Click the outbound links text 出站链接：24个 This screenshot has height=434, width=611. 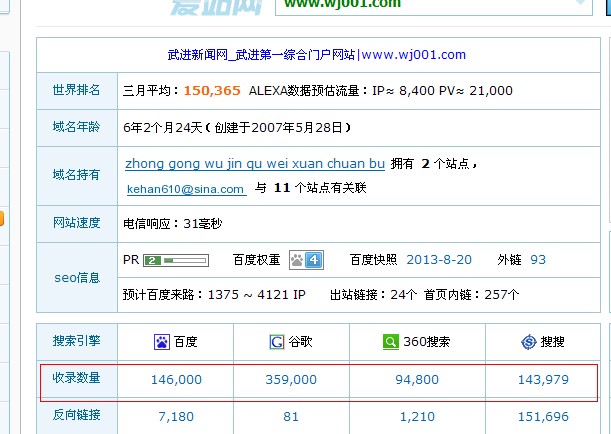tap(373, 295)
